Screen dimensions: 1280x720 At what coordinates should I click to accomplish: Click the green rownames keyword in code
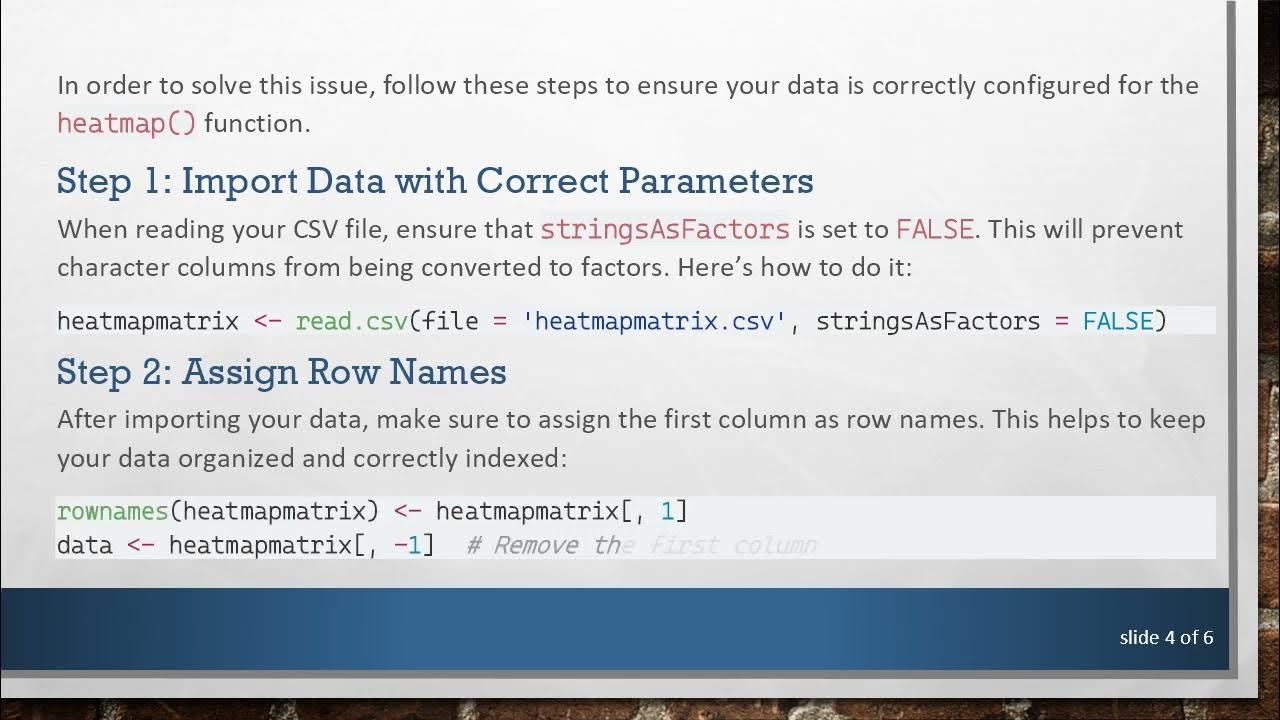[x=112, y=511]
